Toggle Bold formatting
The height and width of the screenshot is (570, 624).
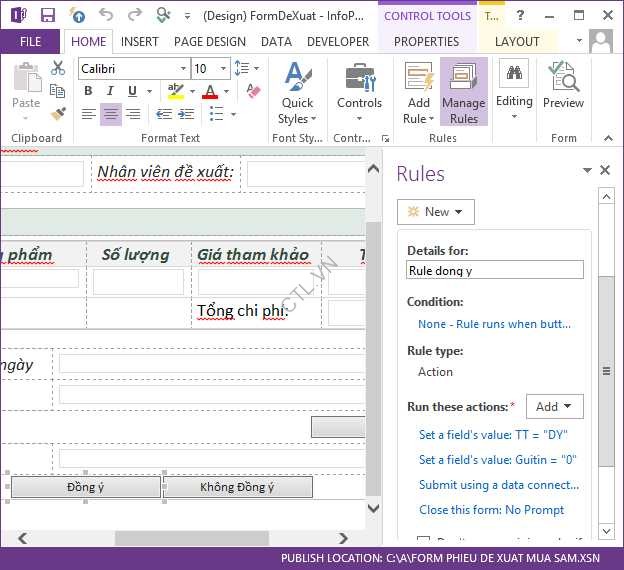[x=88, y=92]
